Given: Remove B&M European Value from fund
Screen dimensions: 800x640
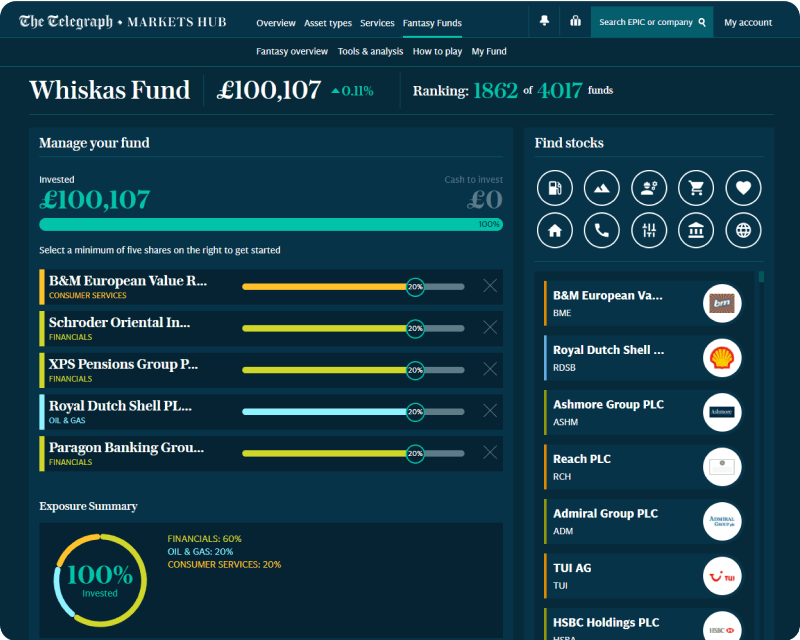Looking at the screenshot, I should [x=490, y=286].
